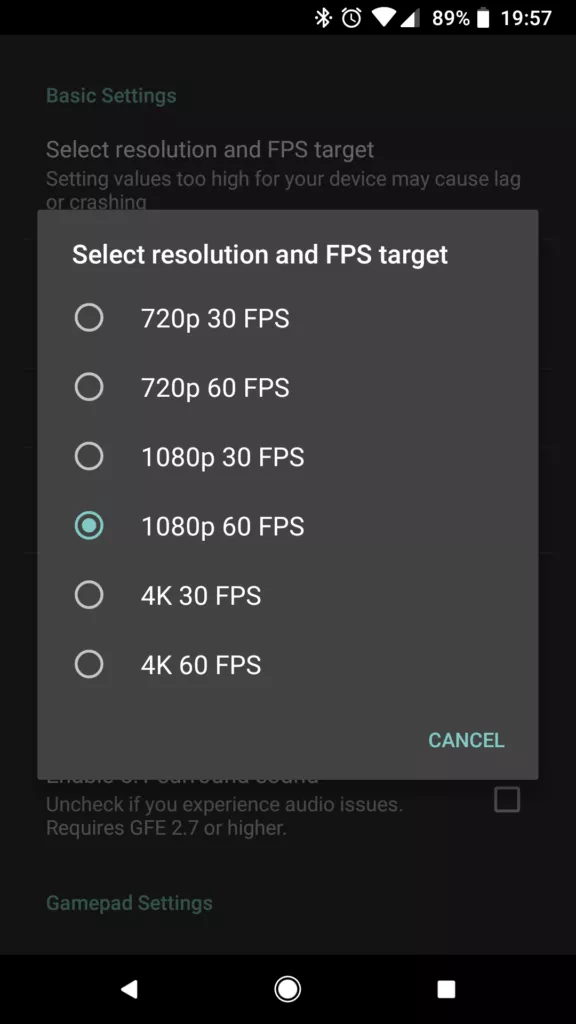Tap the cellular signal status icon
The width and height of the screenshot is (576, 1024).
click(410, 18)
